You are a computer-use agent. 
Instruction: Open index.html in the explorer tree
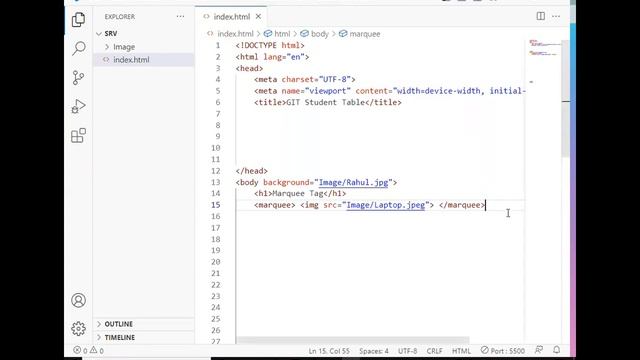pos(144,60)
